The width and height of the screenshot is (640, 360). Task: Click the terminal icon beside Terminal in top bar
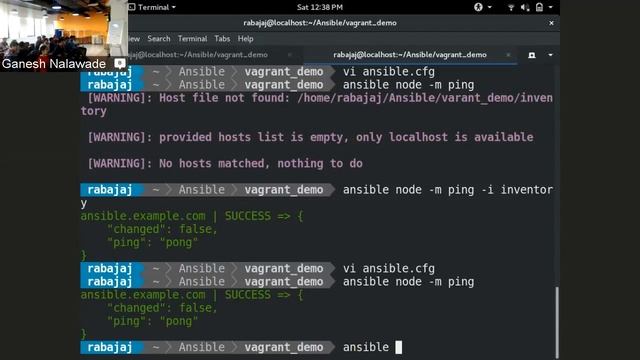pos(132,7)
